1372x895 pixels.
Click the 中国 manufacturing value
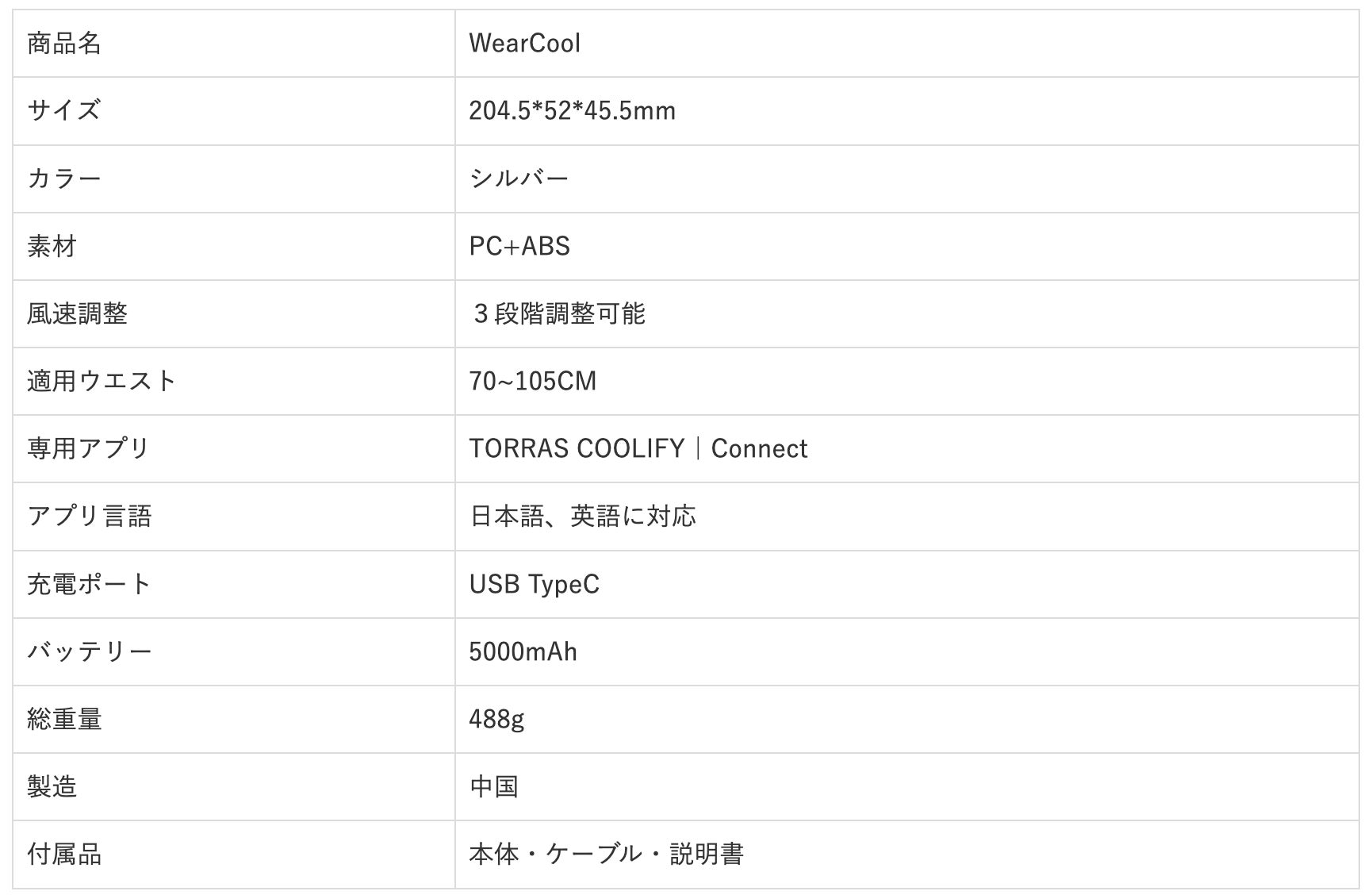(x=494, y=786)
